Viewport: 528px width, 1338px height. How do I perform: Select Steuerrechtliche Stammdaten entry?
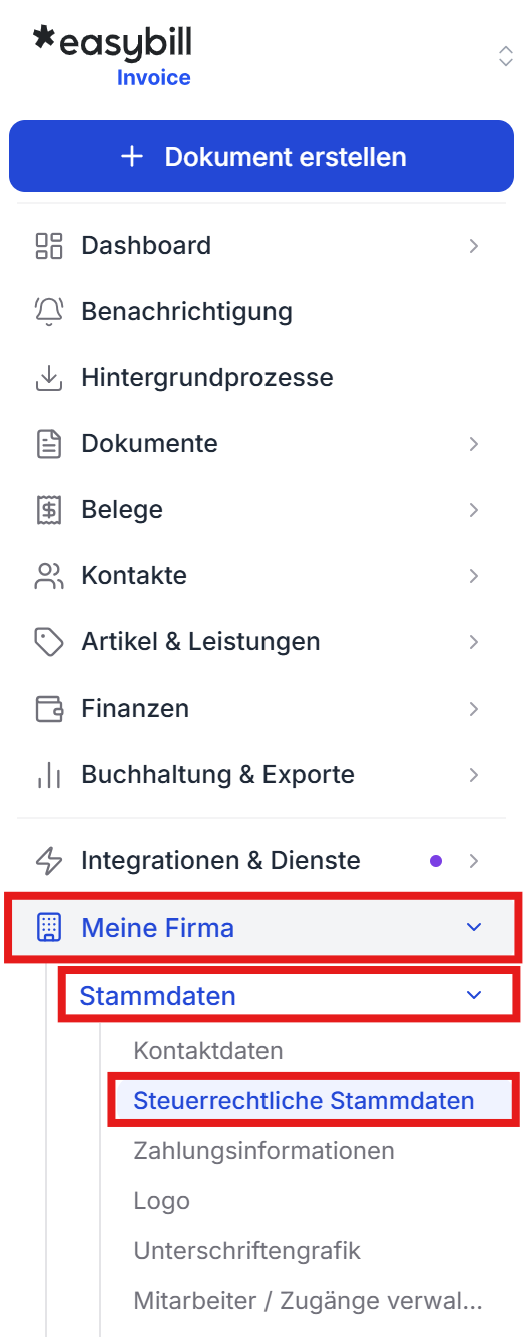pos(304,1101)
